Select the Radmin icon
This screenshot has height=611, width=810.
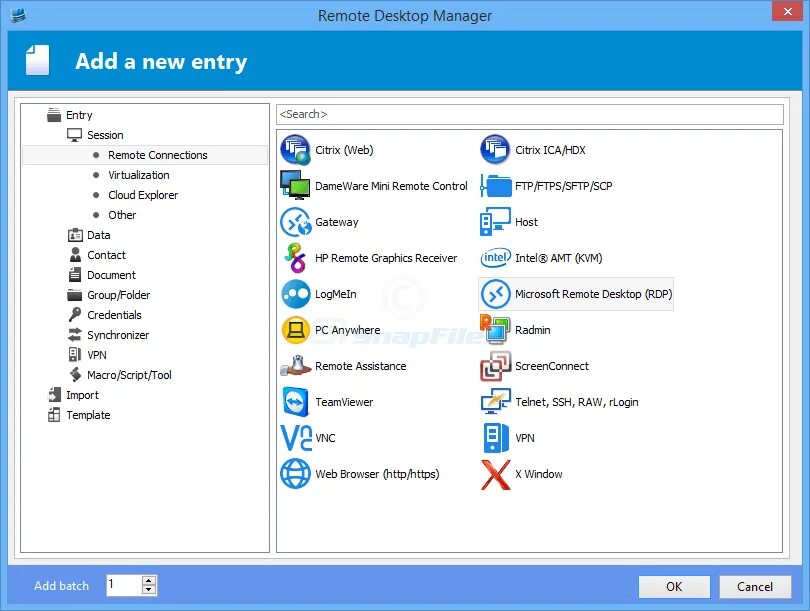coord(495,330)
